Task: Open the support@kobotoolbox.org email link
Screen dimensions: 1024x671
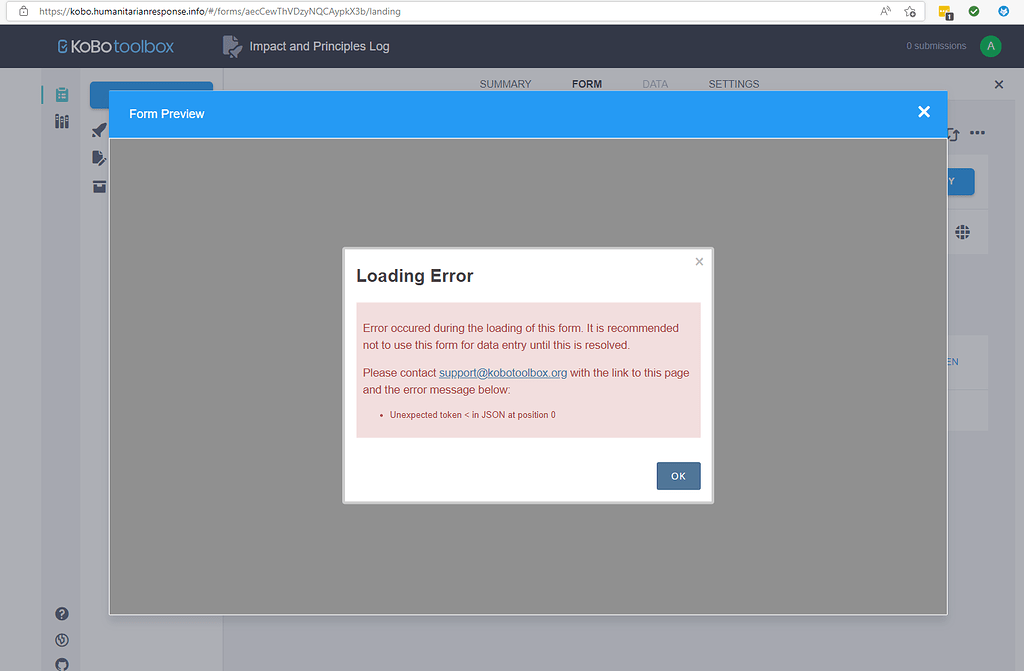Action: click(503, 372)
